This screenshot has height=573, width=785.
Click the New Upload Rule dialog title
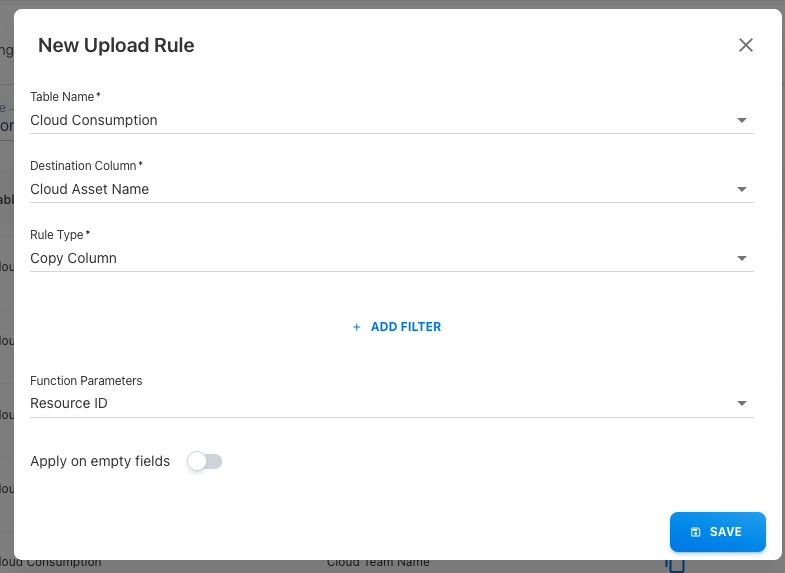tap(116, 45)
